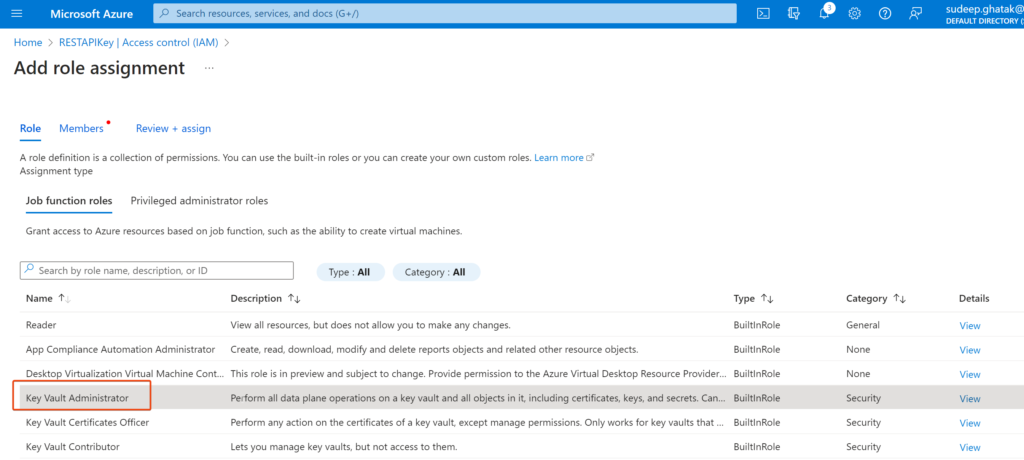Open portal settings gear

point(854,14)
